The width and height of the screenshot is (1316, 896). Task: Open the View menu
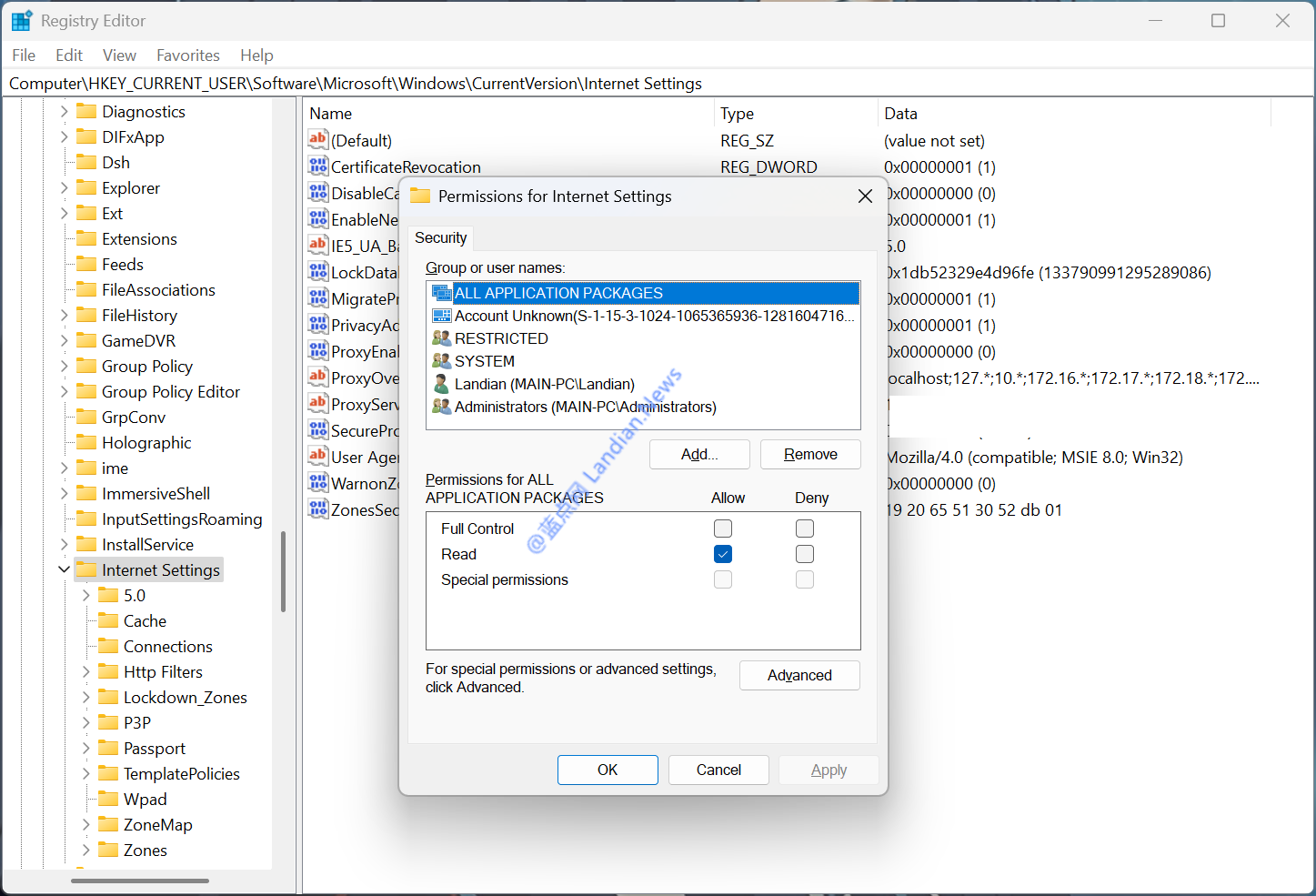tap(119, 55)
